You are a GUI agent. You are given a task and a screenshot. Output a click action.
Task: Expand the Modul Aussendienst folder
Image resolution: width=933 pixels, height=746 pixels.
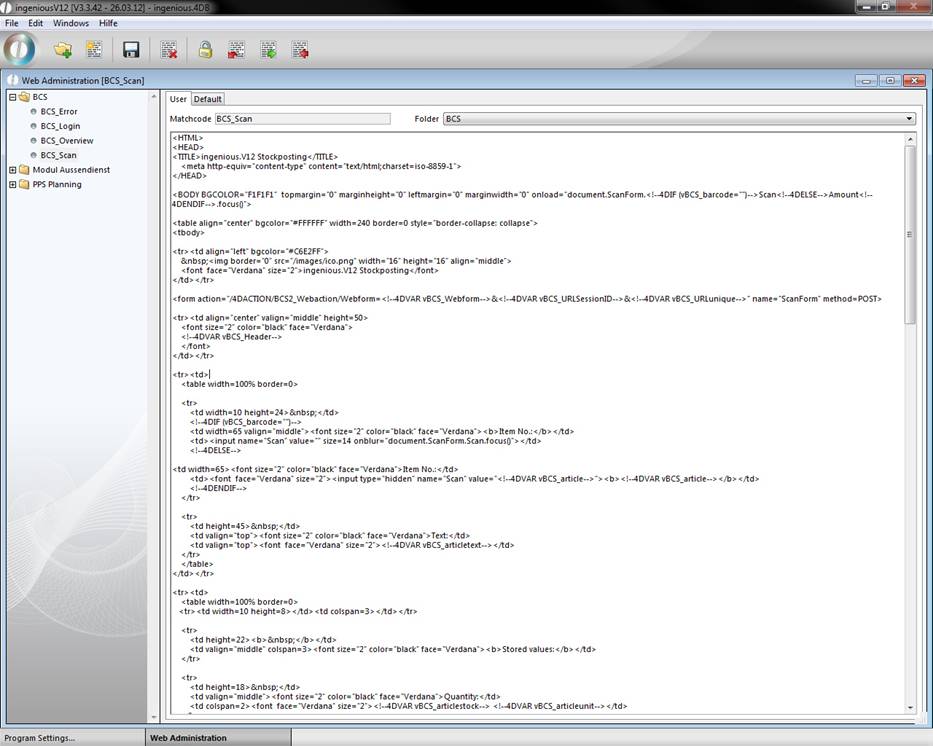[x=13, y=170]
